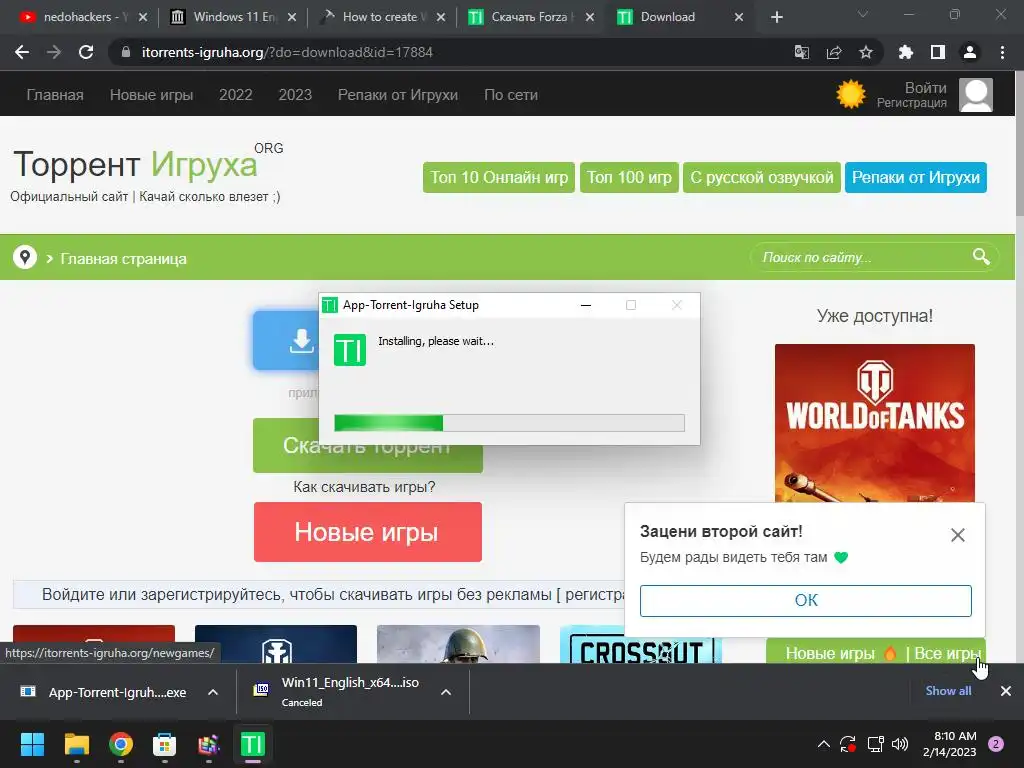Screen dimensions: 1024x768
Task: Click the installer progress bar
Action: click(x=509, y=423)
